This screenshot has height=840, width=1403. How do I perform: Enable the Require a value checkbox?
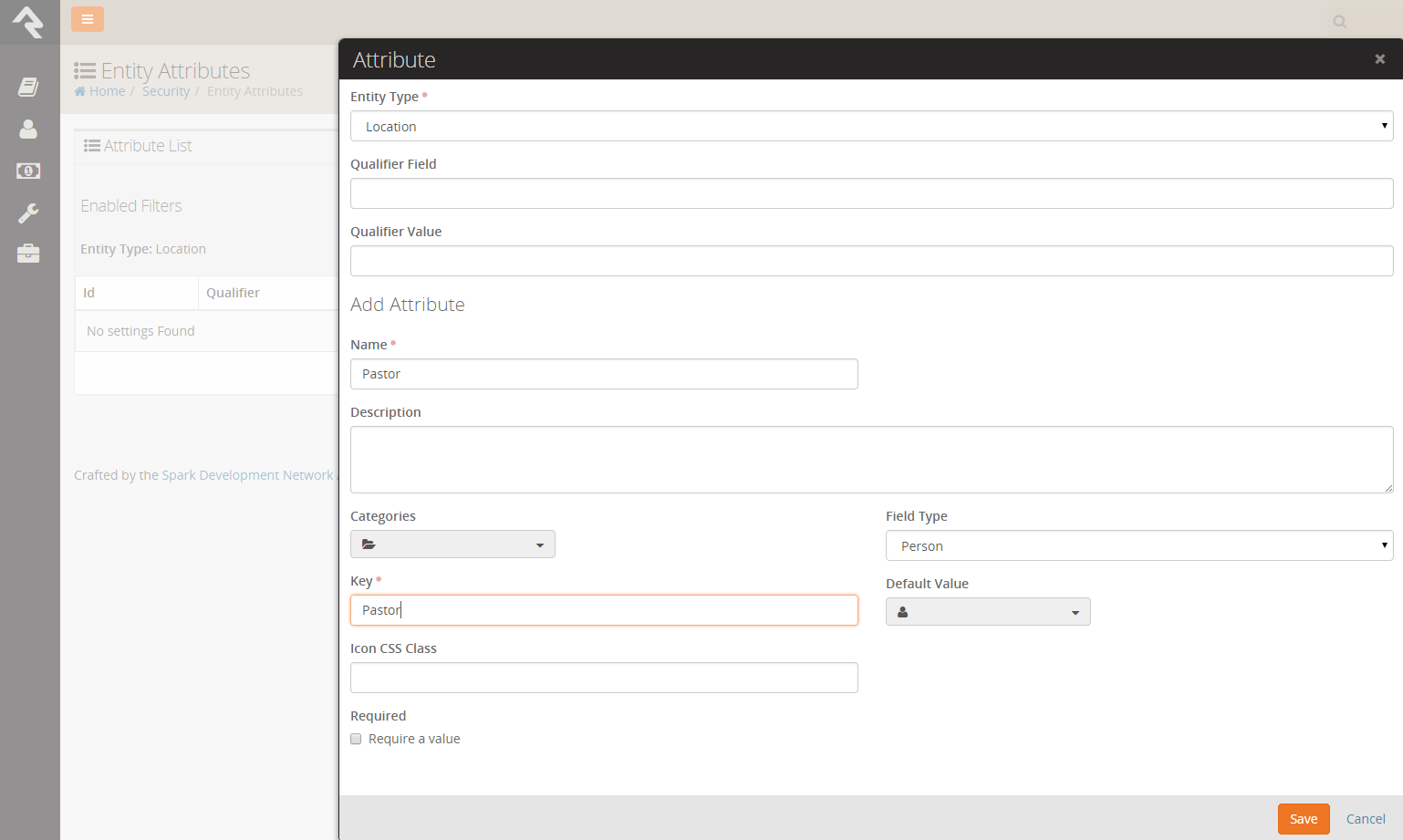(x=357, y=739)
